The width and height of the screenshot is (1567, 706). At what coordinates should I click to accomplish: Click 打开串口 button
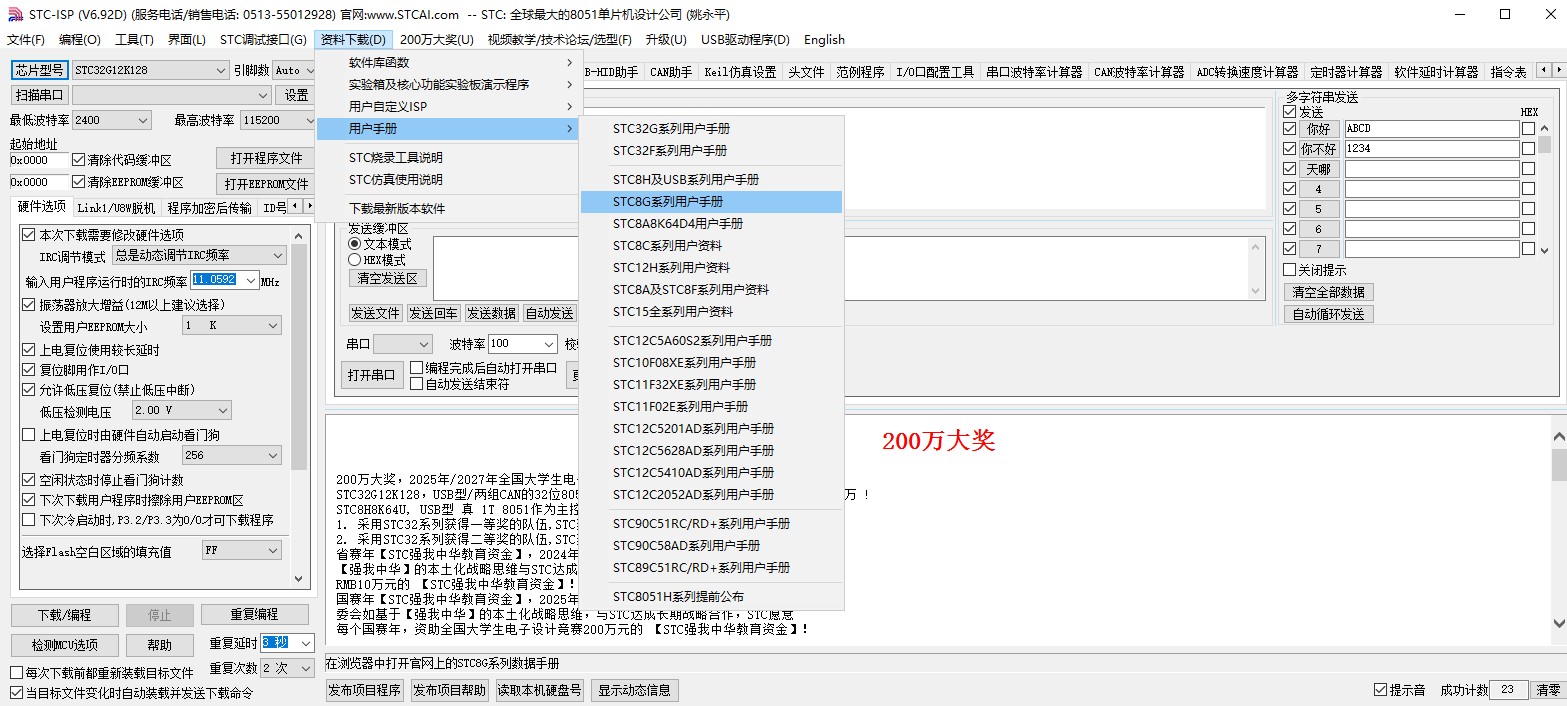(x=372, y=376)
